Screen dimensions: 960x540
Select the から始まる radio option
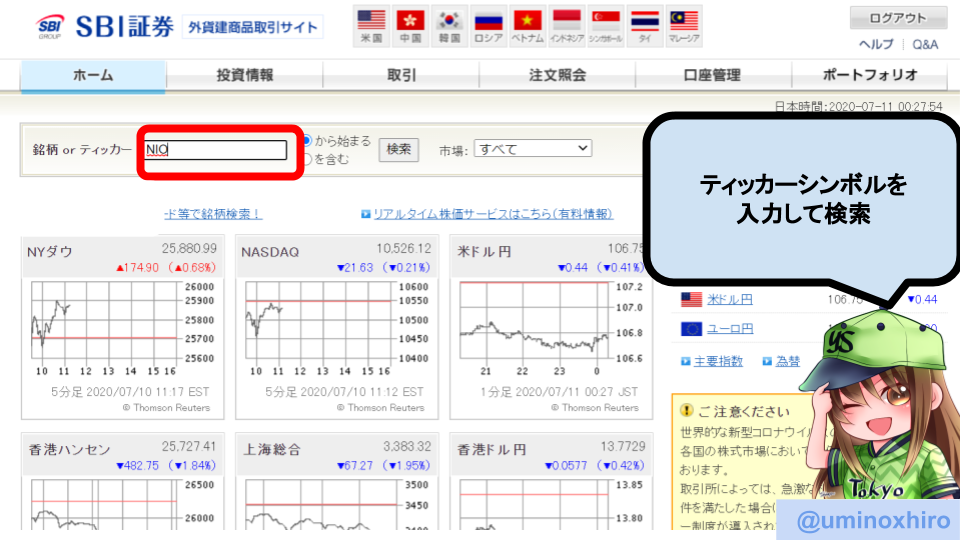click(x=307, y=141)
